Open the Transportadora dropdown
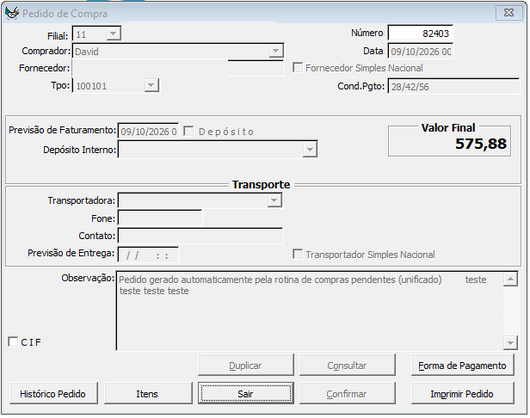This screenshot has width=530, height=418. 274,200
